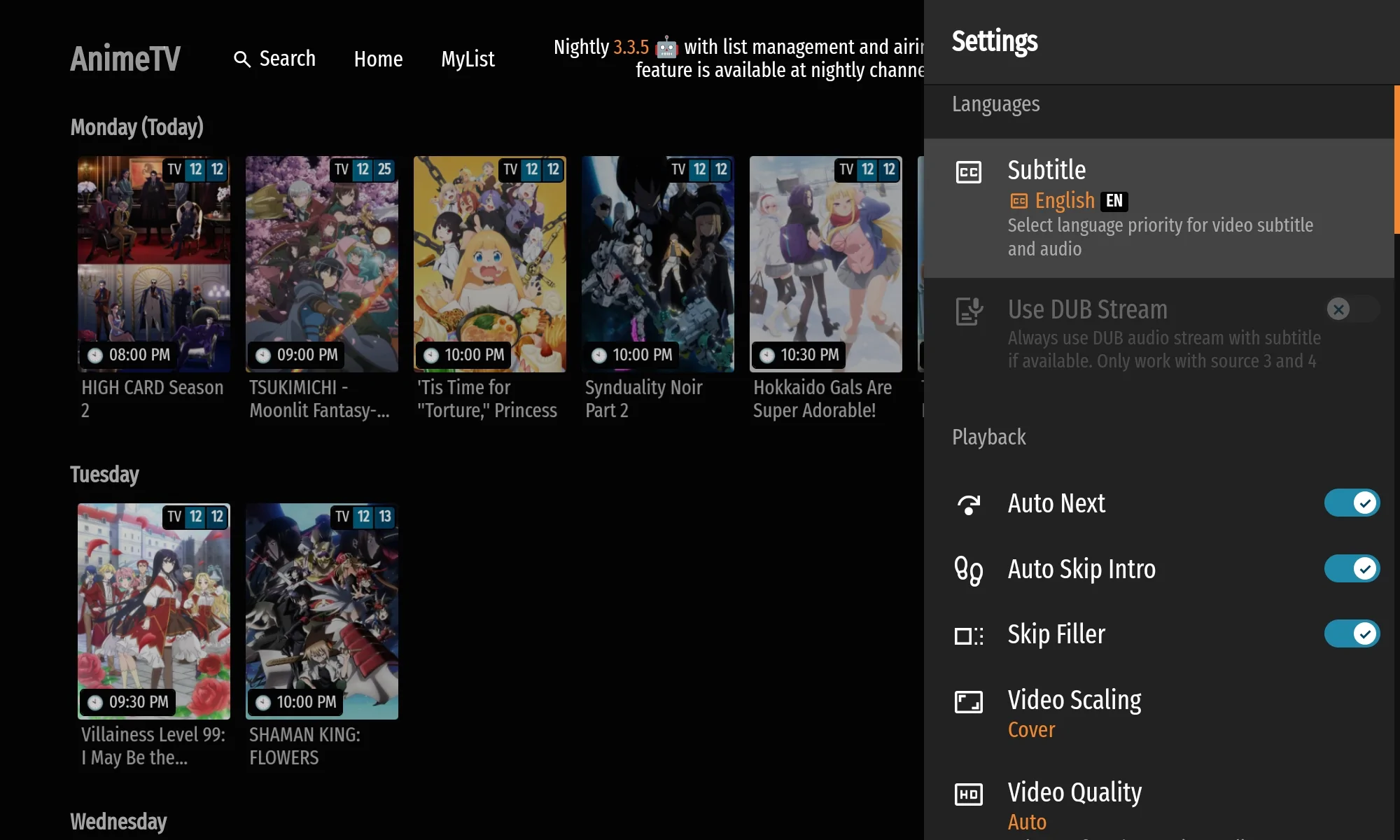The height and width of the screenshot is (840, 1400).
Task: Click the clock icon on HIGH CARD 08:00 PM
Action: [x=95, y=356]
